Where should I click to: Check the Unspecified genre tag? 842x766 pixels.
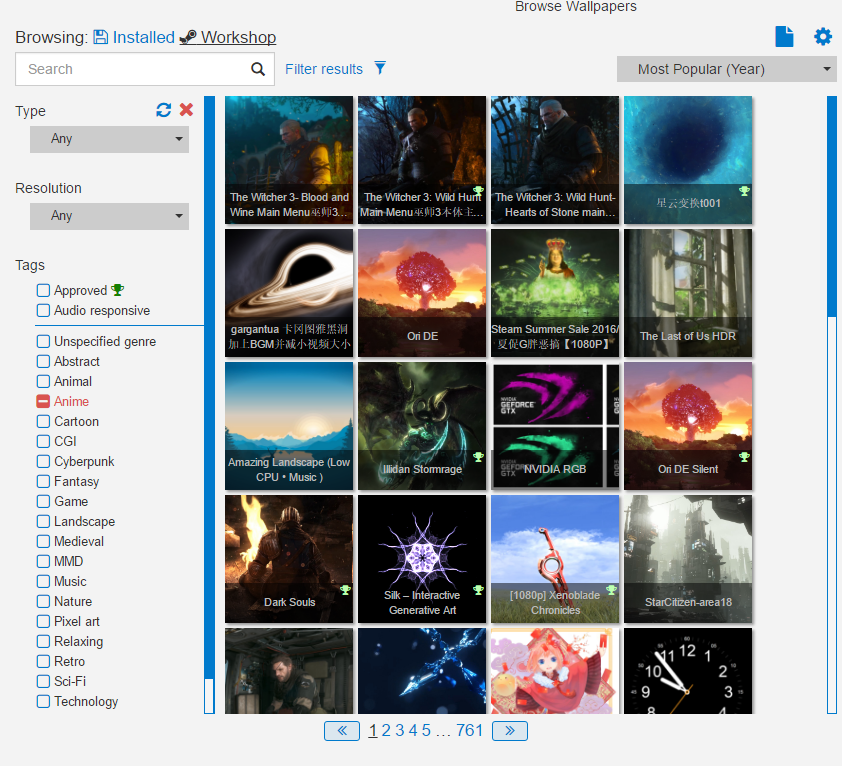point(43,342)
